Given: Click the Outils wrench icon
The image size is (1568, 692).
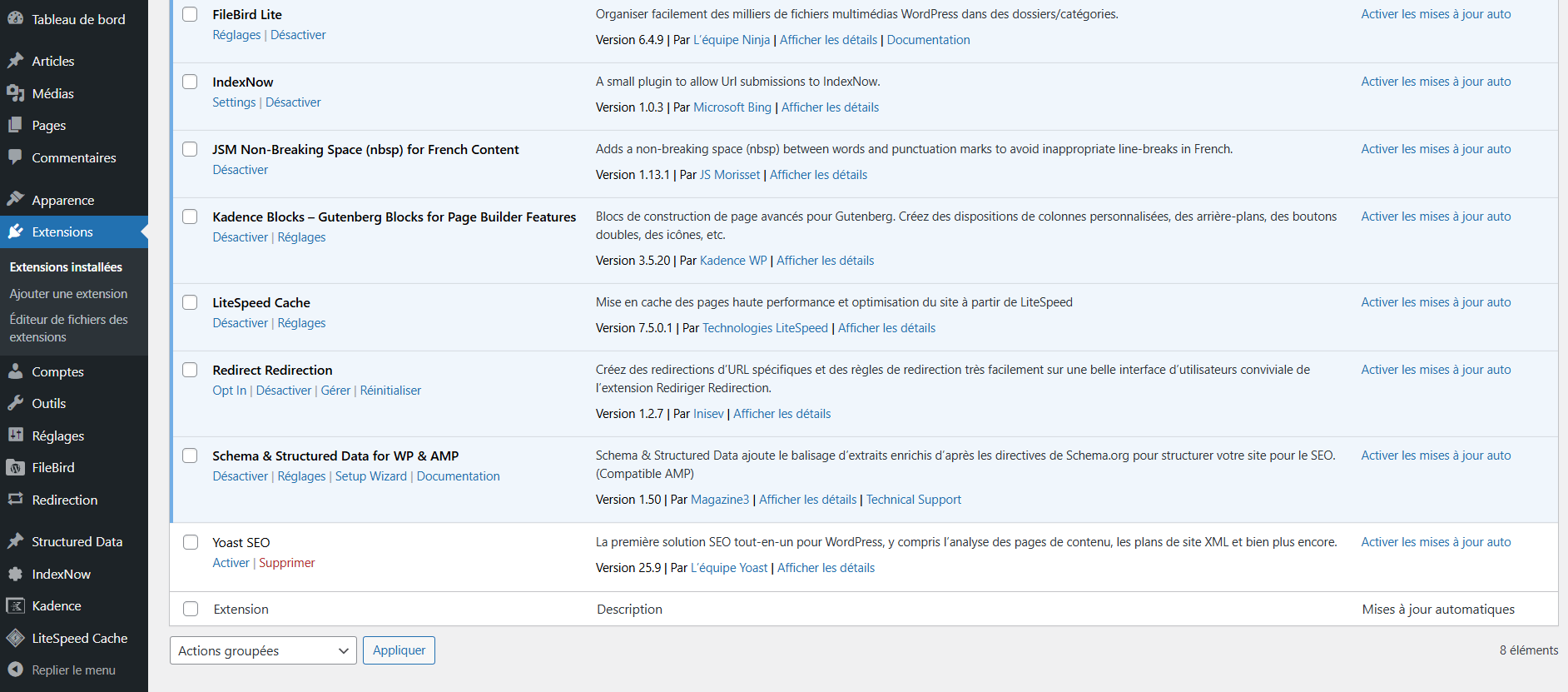Looking at the screenshot, I should click(x=15, y=403).
